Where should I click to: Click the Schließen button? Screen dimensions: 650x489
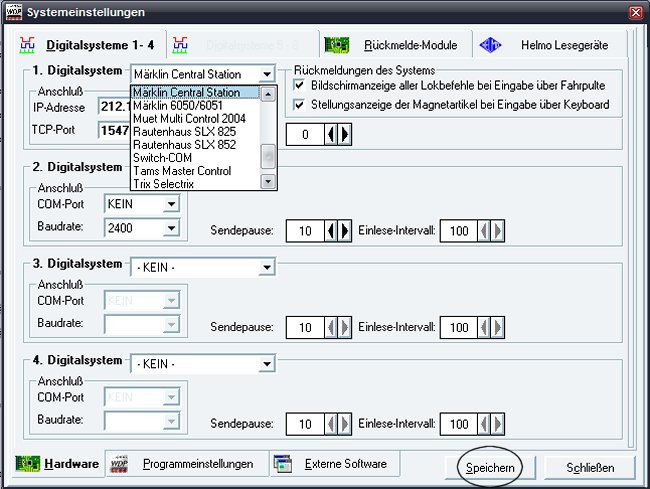pos(590,467)
